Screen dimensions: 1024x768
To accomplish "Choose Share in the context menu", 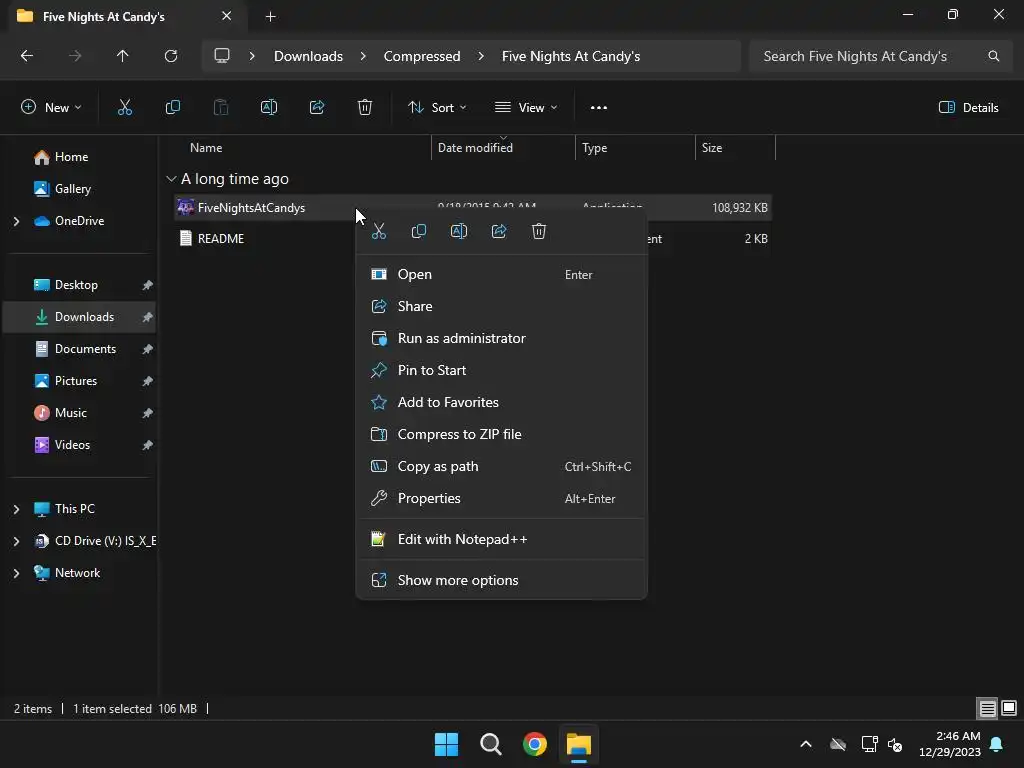I will (x=502, y=306).
